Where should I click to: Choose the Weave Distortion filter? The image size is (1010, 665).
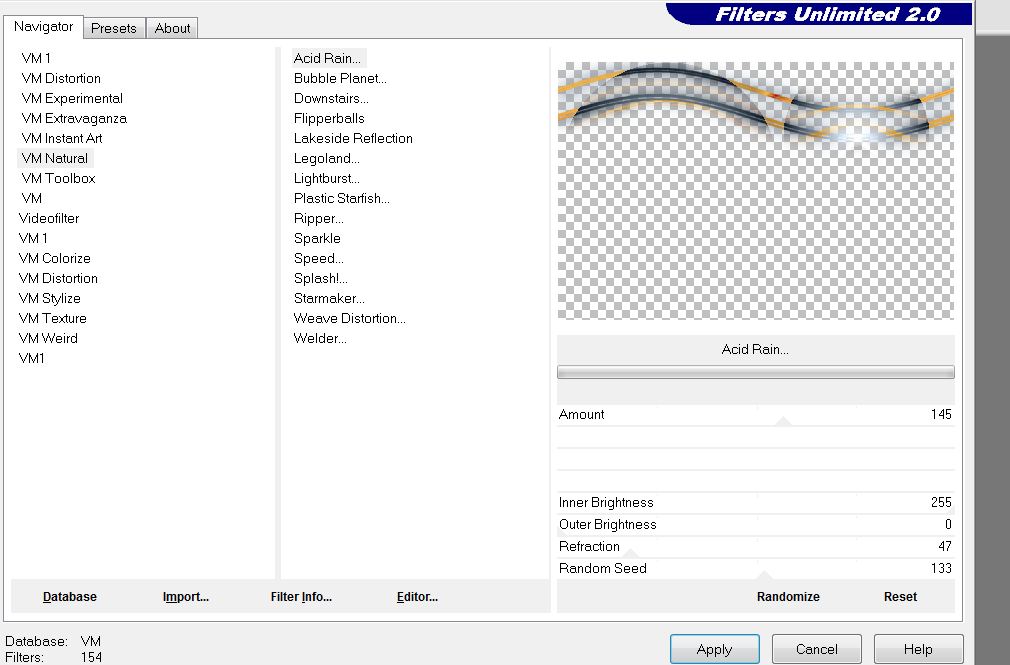point(349,318)
